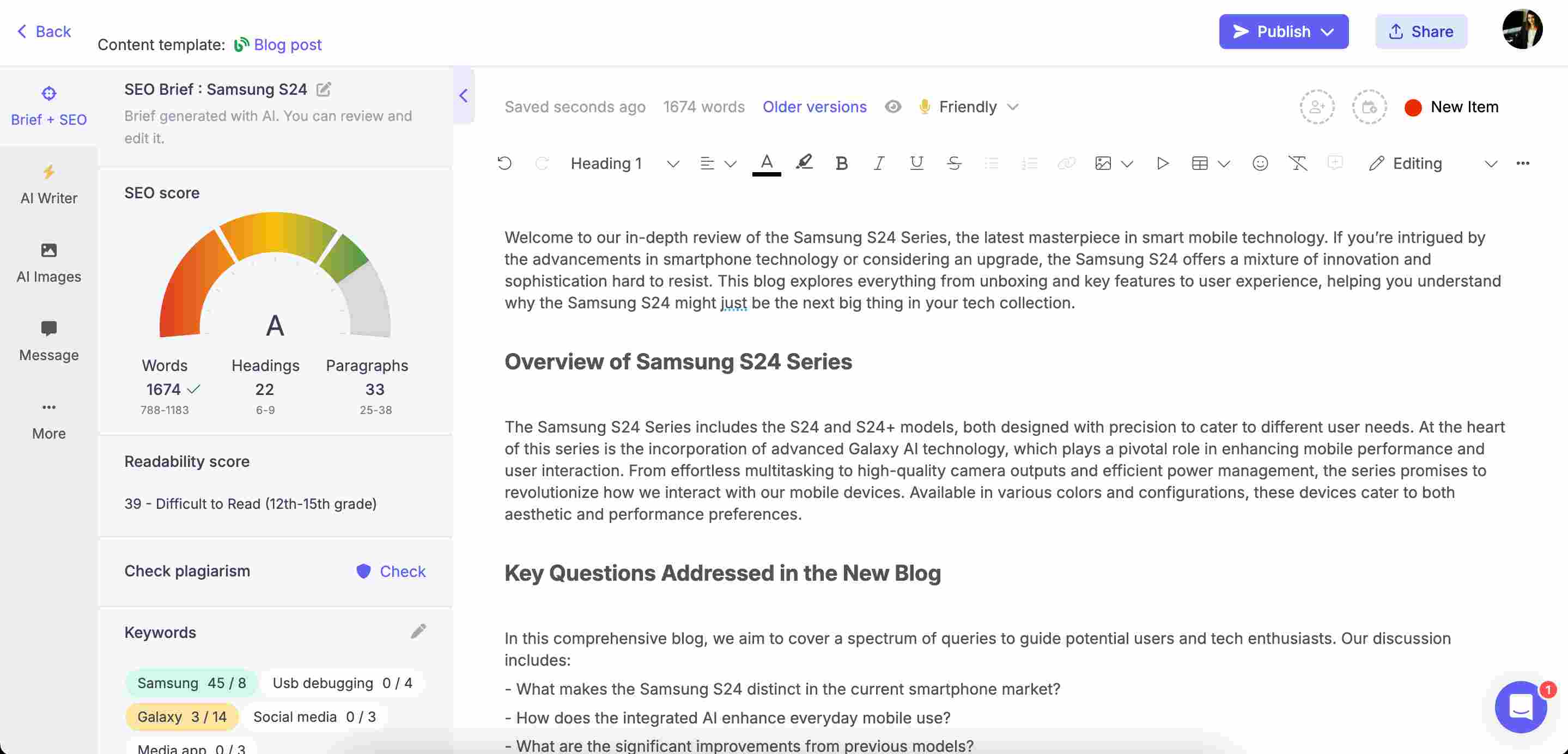Click the Samsung 45 / 8 keyword tag
Viewport: 1568px width, 754px height.
click(191, 683)
